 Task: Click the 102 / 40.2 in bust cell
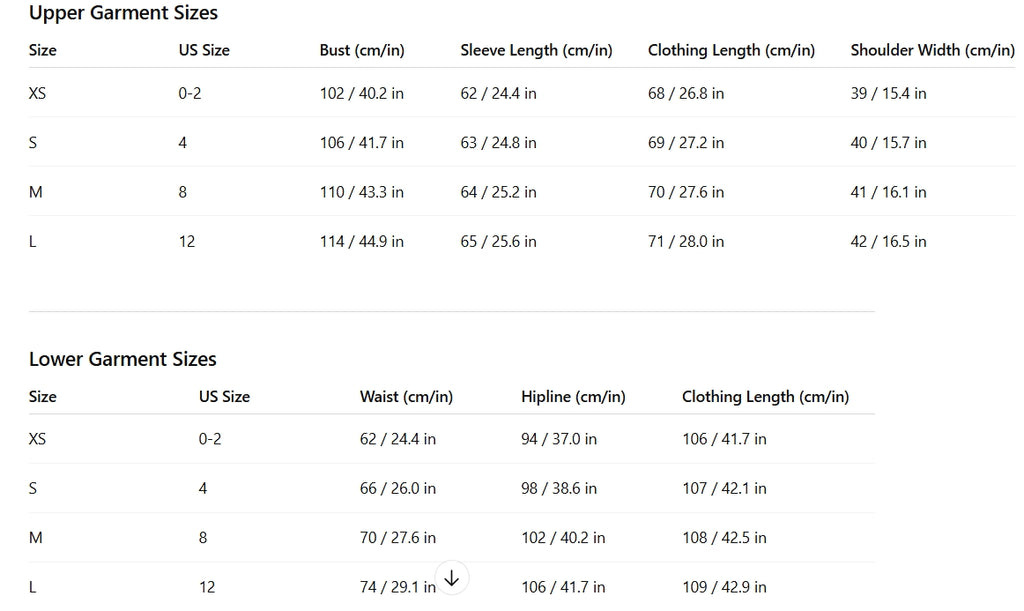point(362,93)
